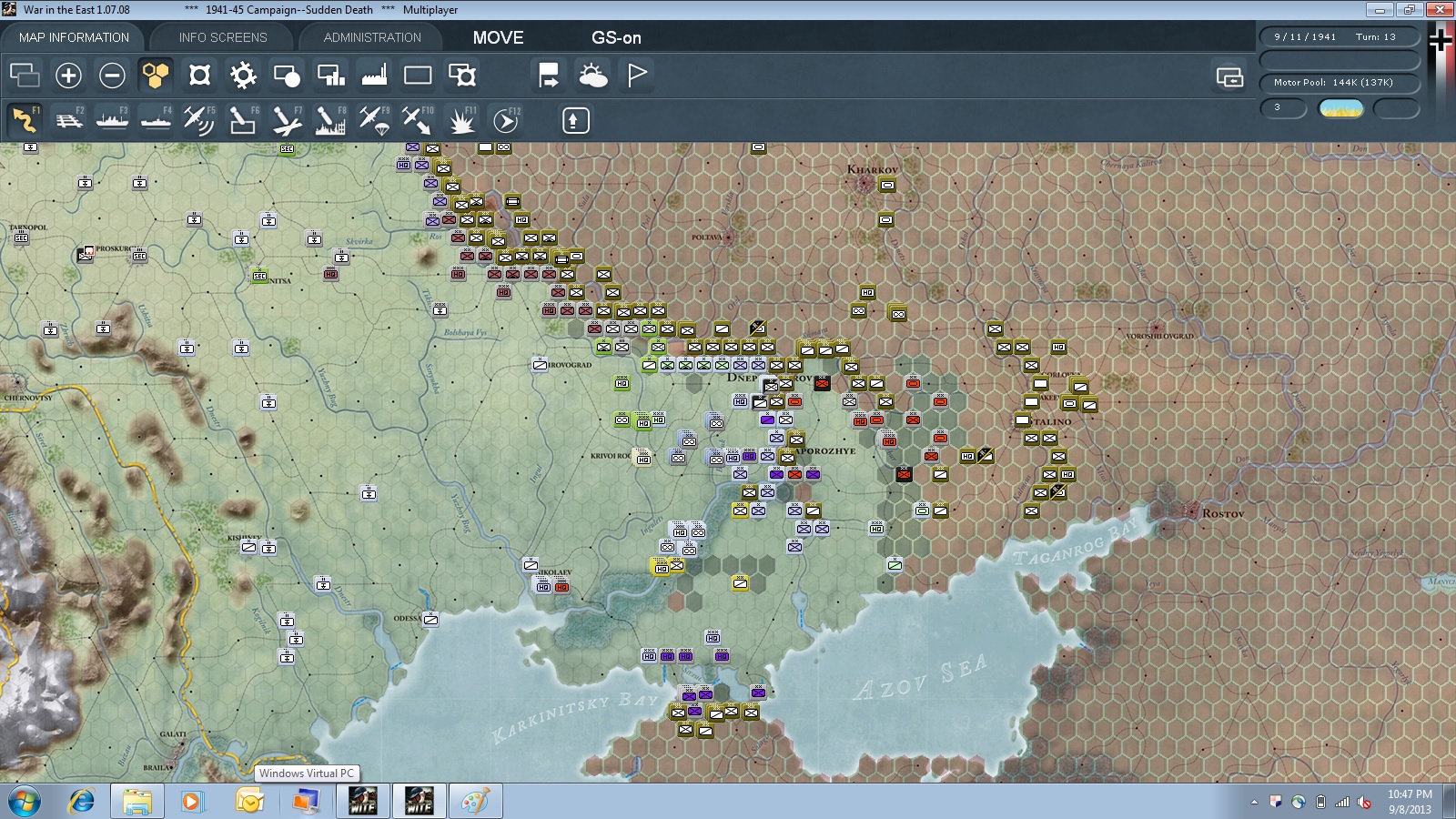The image size is (1456, 819).
Task: Click the pennant flag icon
Action: tap(637, 75)
